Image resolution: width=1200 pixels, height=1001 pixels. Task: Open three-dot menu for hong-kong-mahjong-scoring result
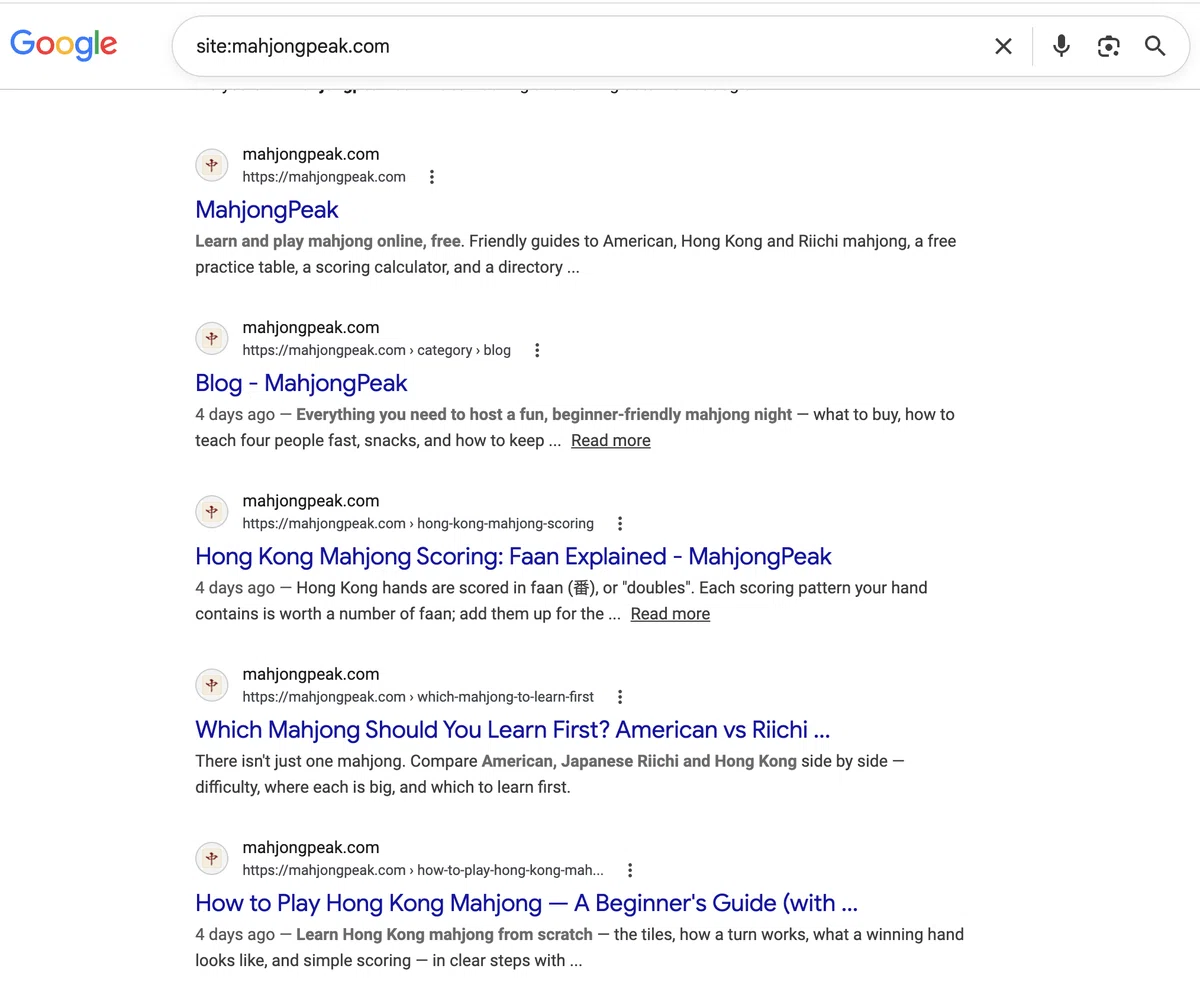(620, 523)
